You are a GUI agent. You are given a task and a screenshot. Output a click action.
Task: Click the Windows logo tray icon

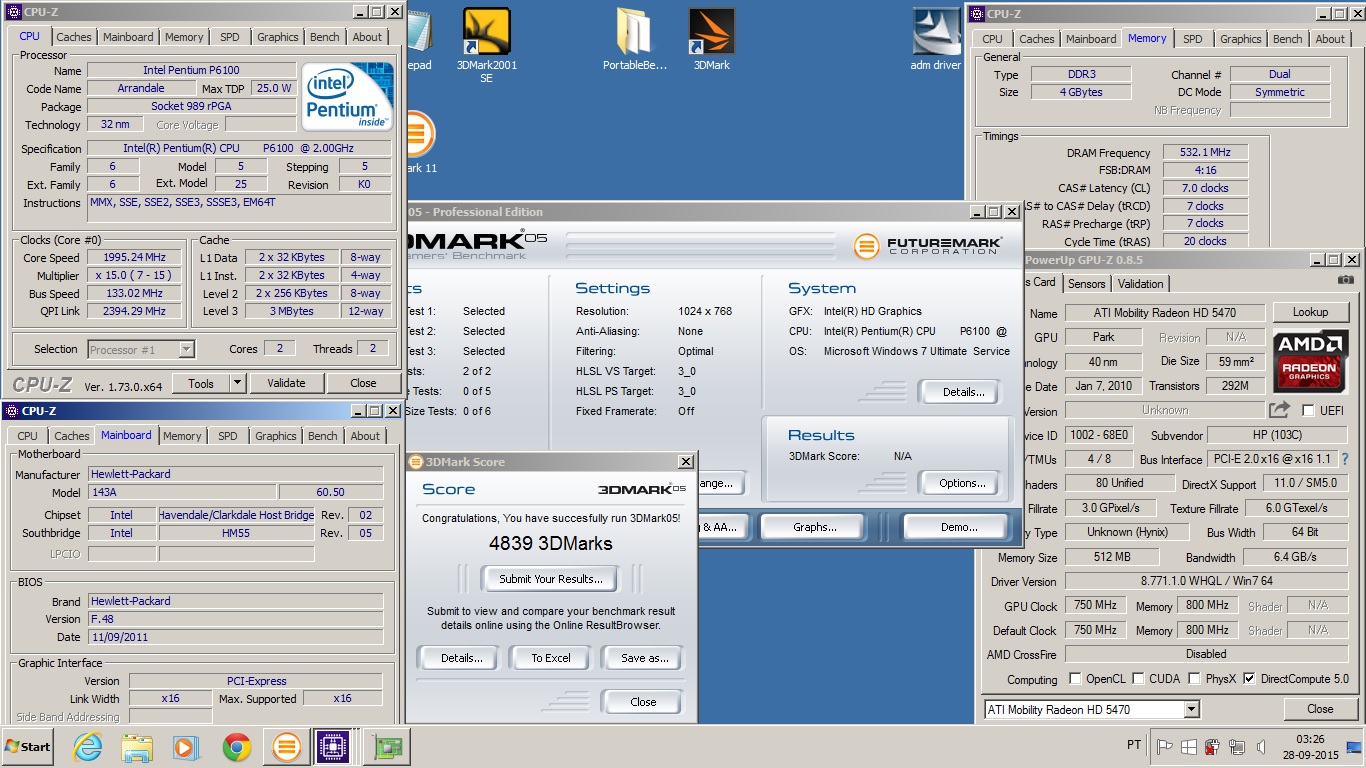(1189, 747)
